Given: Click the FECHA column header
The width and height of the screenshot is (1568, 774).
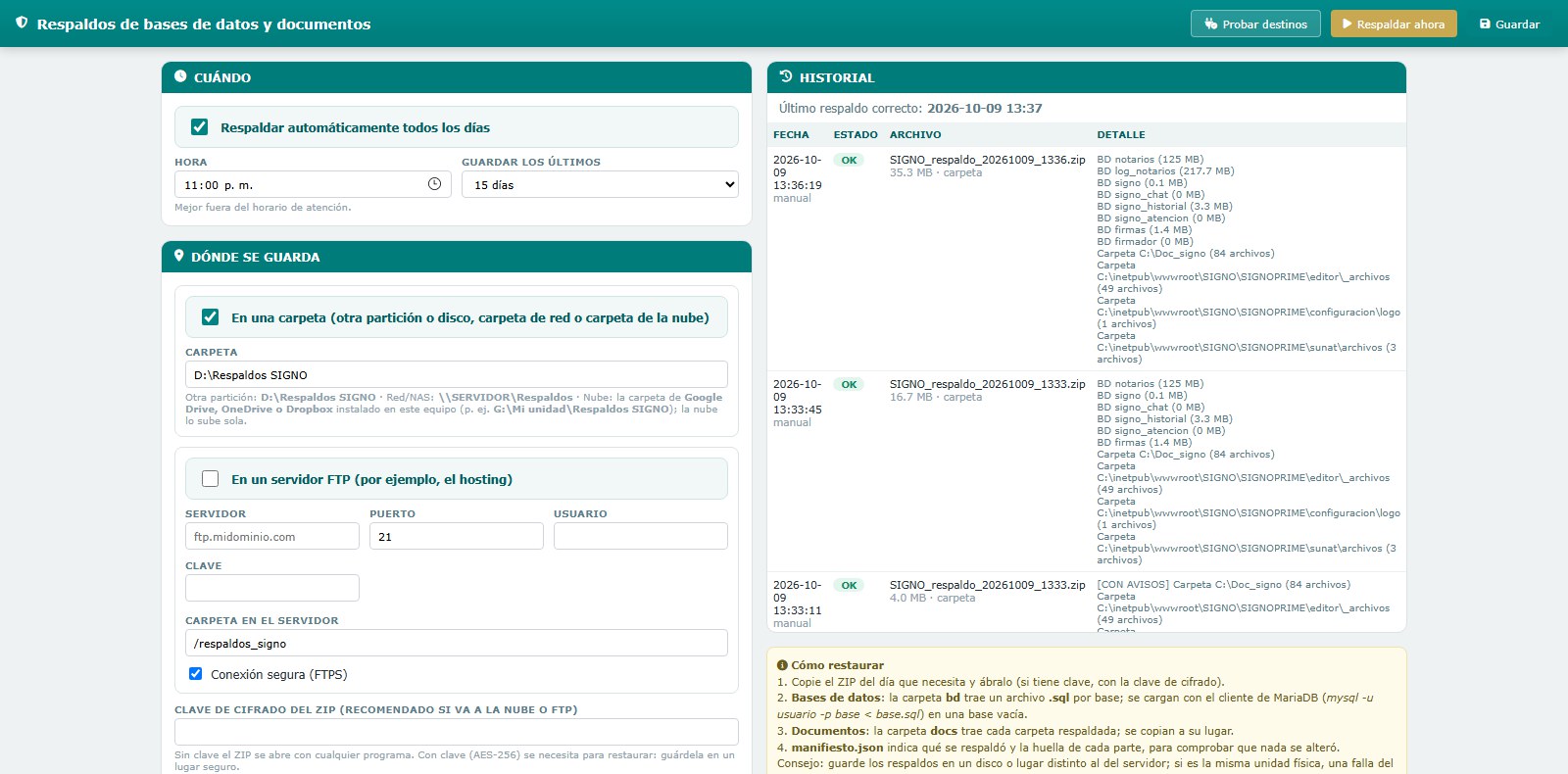Looking at the screenshot, I should pos(791,135).
